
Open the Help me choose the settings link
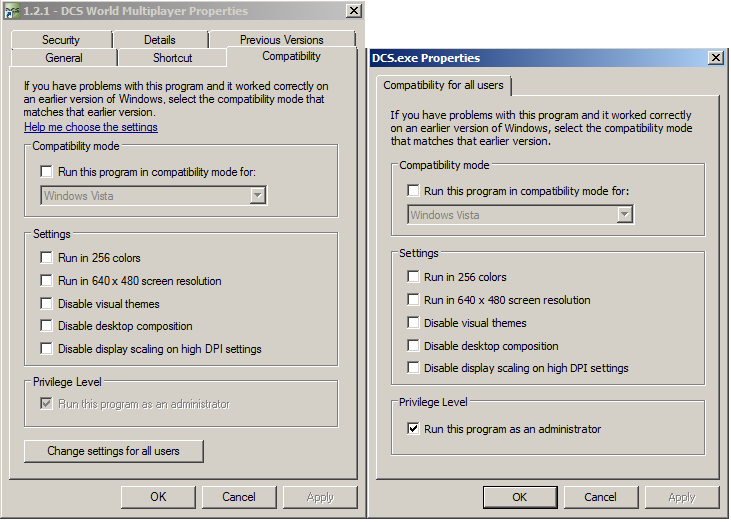[x=91, y=127]
